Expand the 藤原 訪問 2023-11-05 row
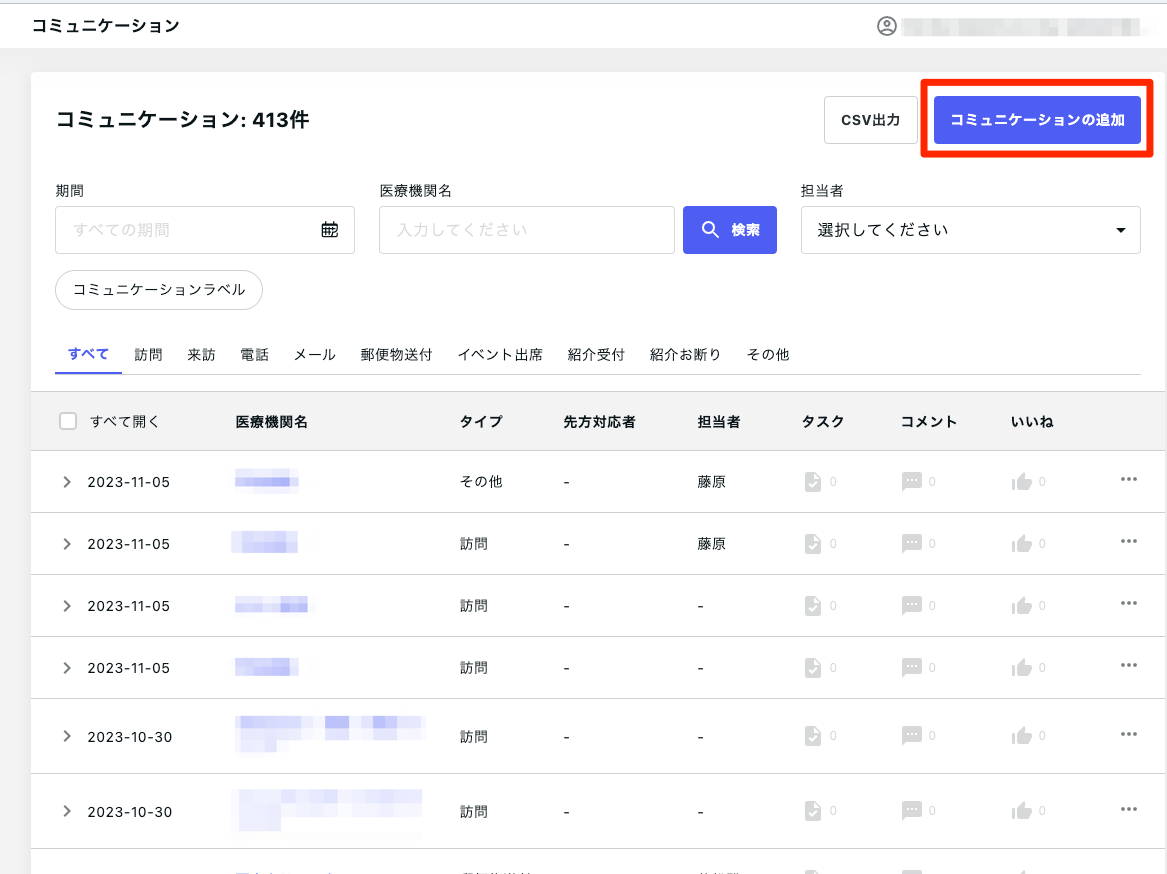The width and height of the screenshot is (1167, 874). pyautogui.click(x=67, y=544)
